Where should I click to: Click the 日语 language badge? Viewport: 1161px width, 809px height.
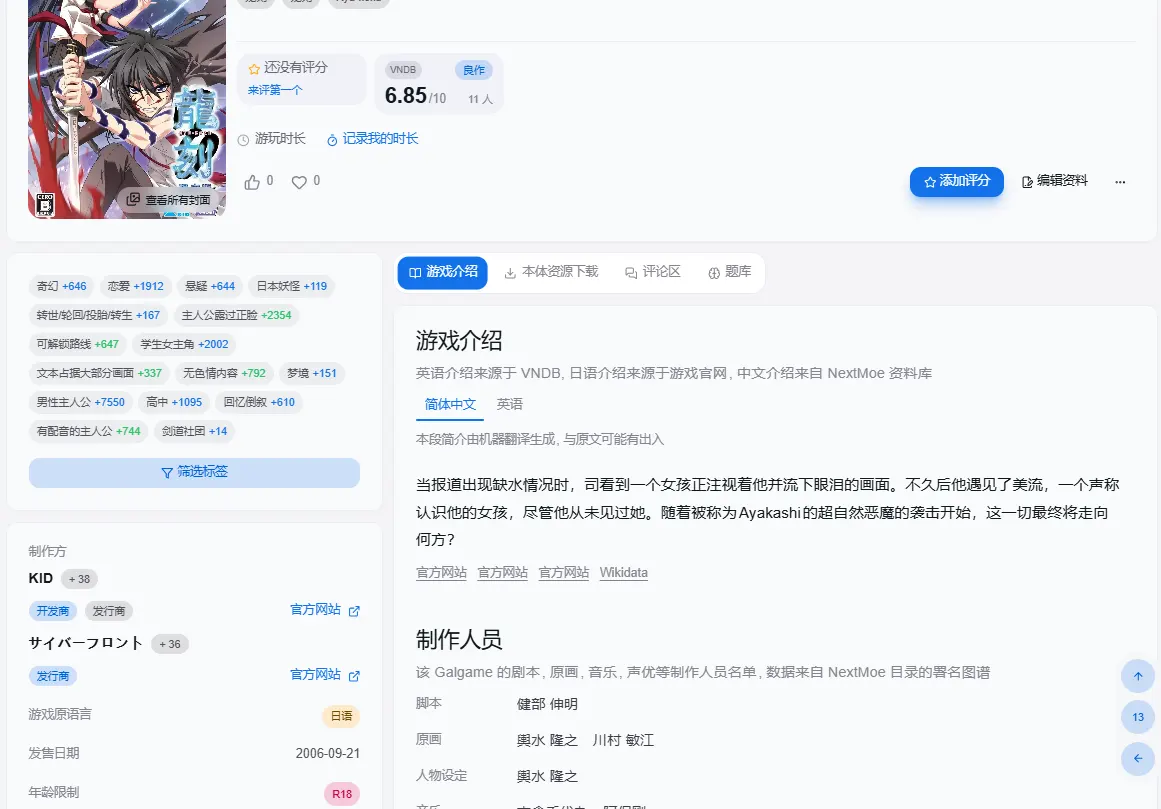pyautogui.click(x=341, y=716)
